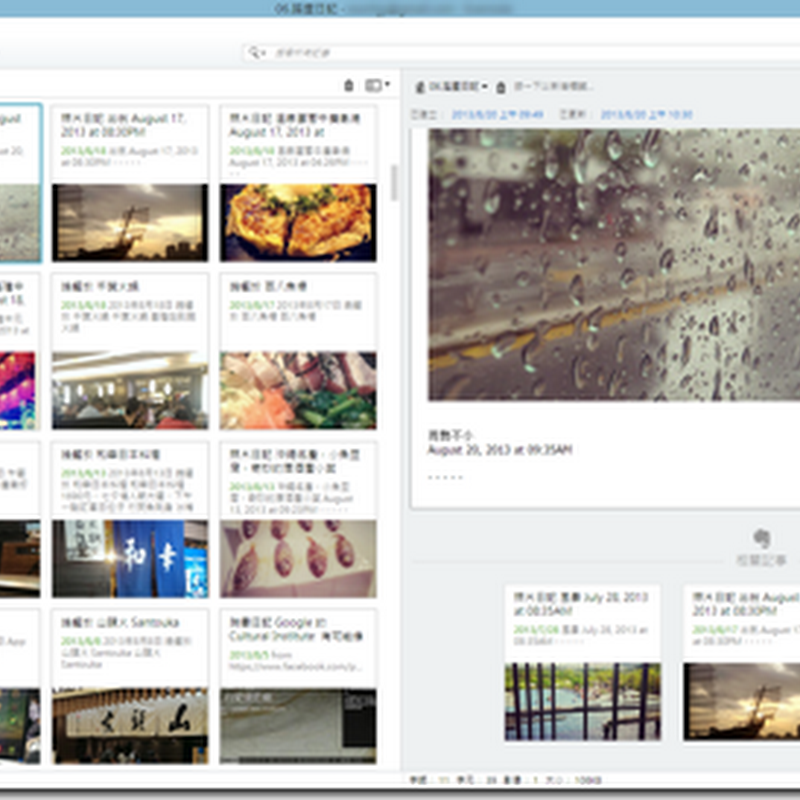Open the note card with the blue noren curtain photo
800x800 pixels.
tap(130, 520)
